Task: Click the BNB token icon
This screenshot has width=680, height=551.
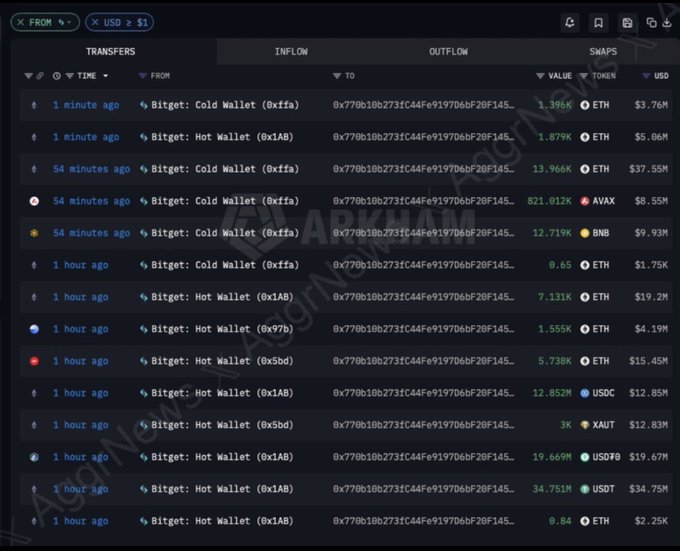Action: coord(585,233)
